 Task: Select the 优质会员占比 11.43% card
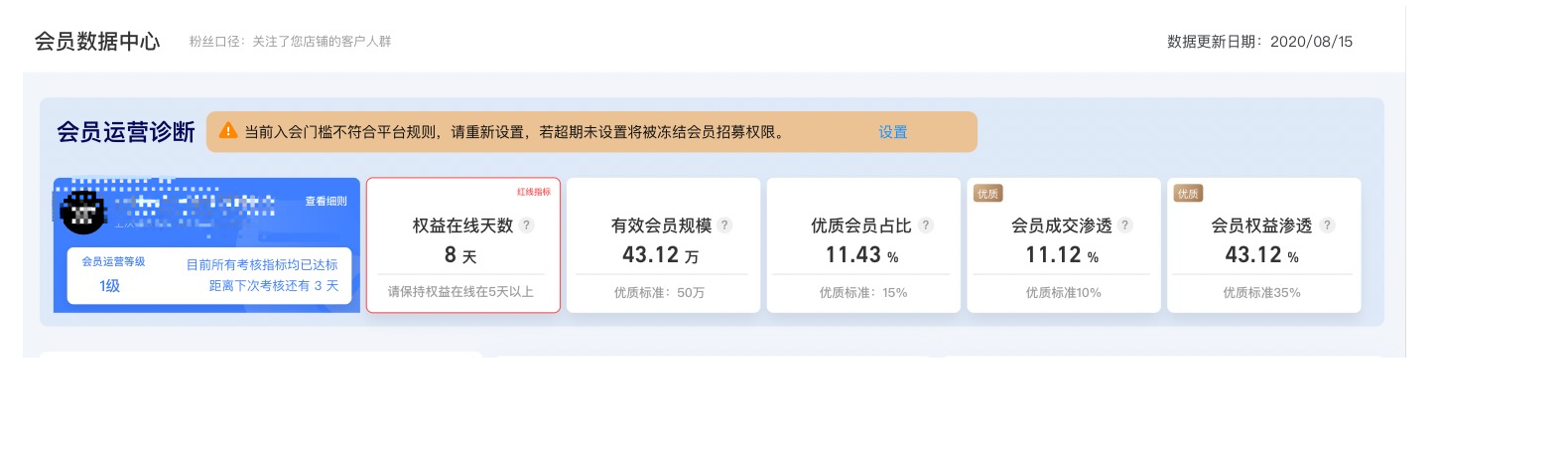point(863,245)
